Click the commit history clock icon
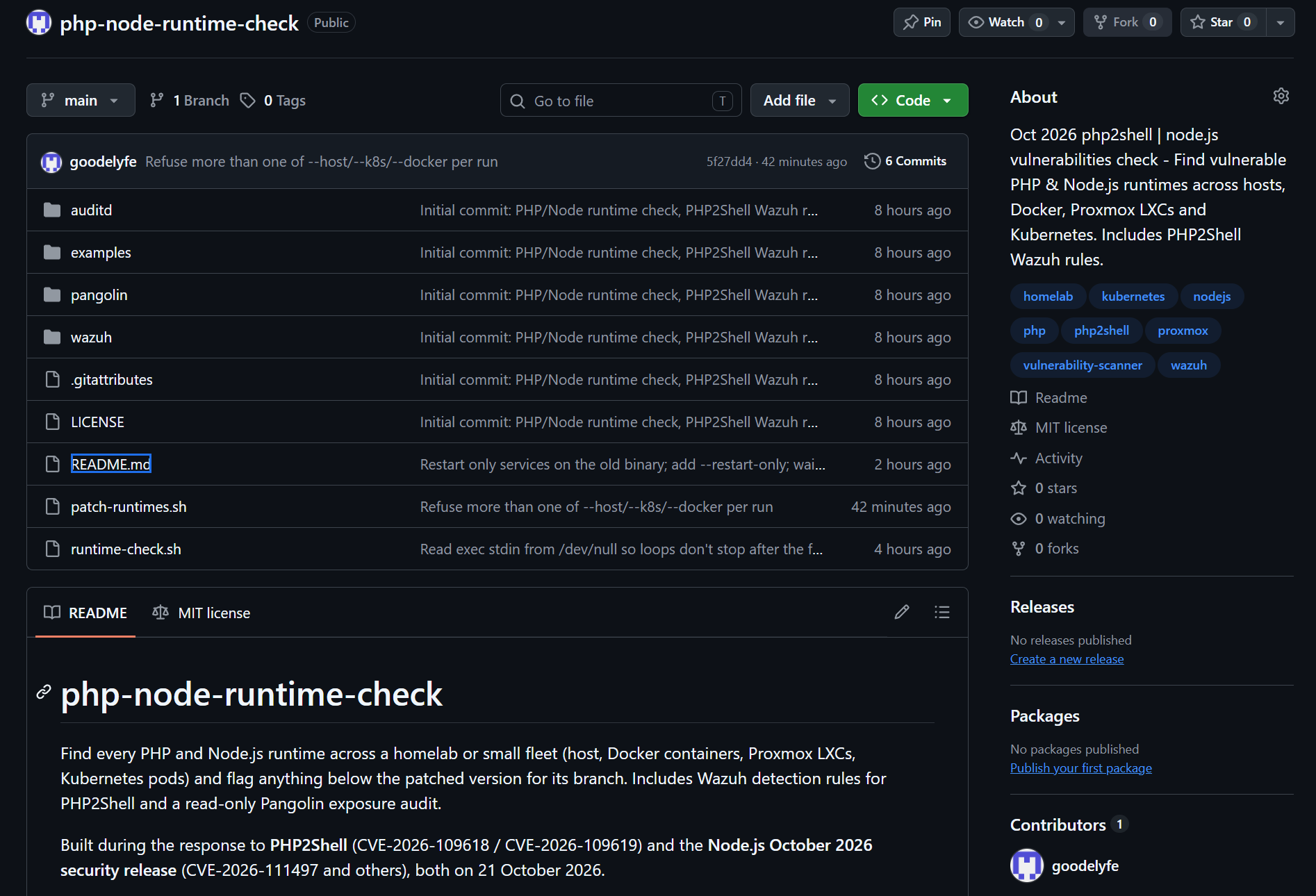 click(x=872, y=161)
